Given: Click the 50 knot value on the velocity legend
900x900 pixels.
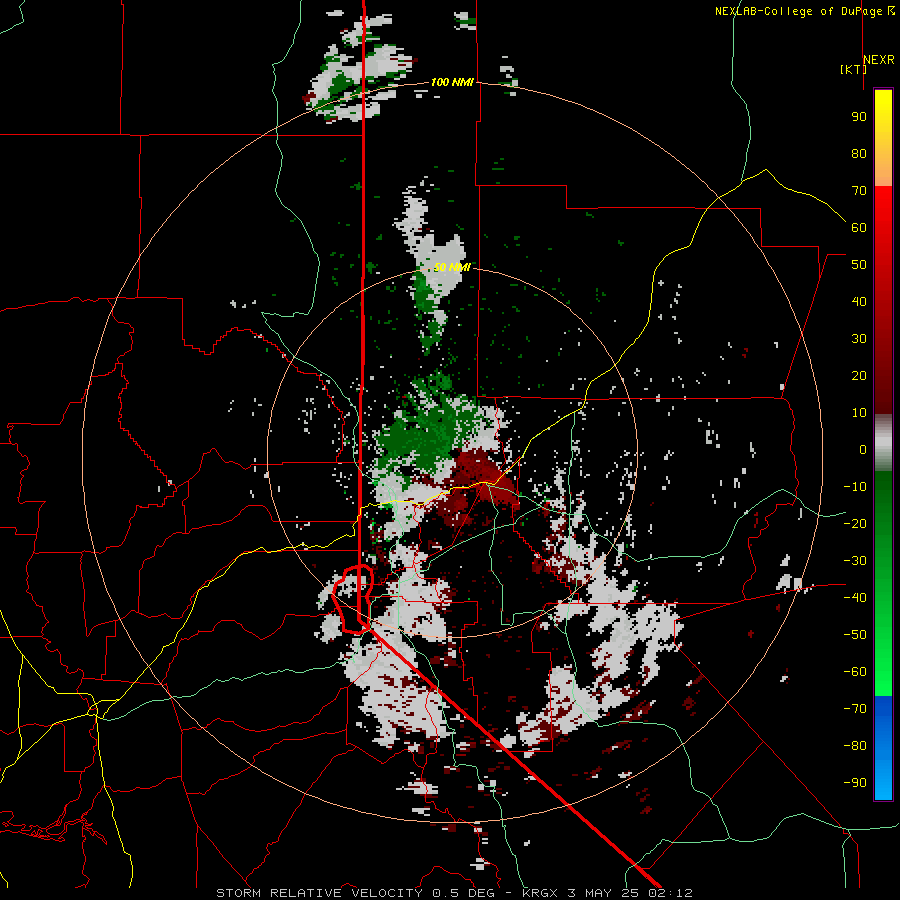Looking at the screenshot, I should [859, 265].
